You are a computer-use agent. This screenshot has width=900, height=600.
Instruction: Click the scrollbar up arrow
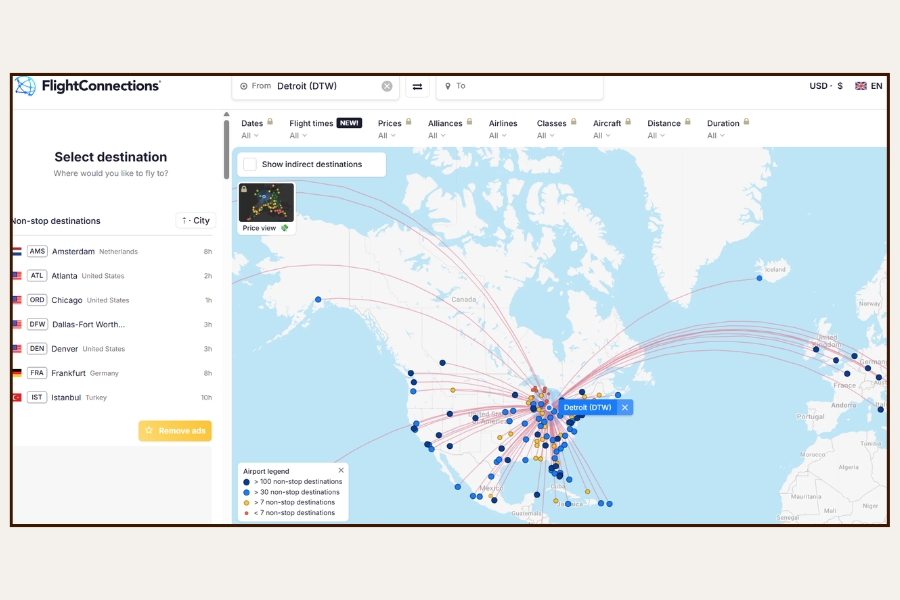click(x=226, y=114)
